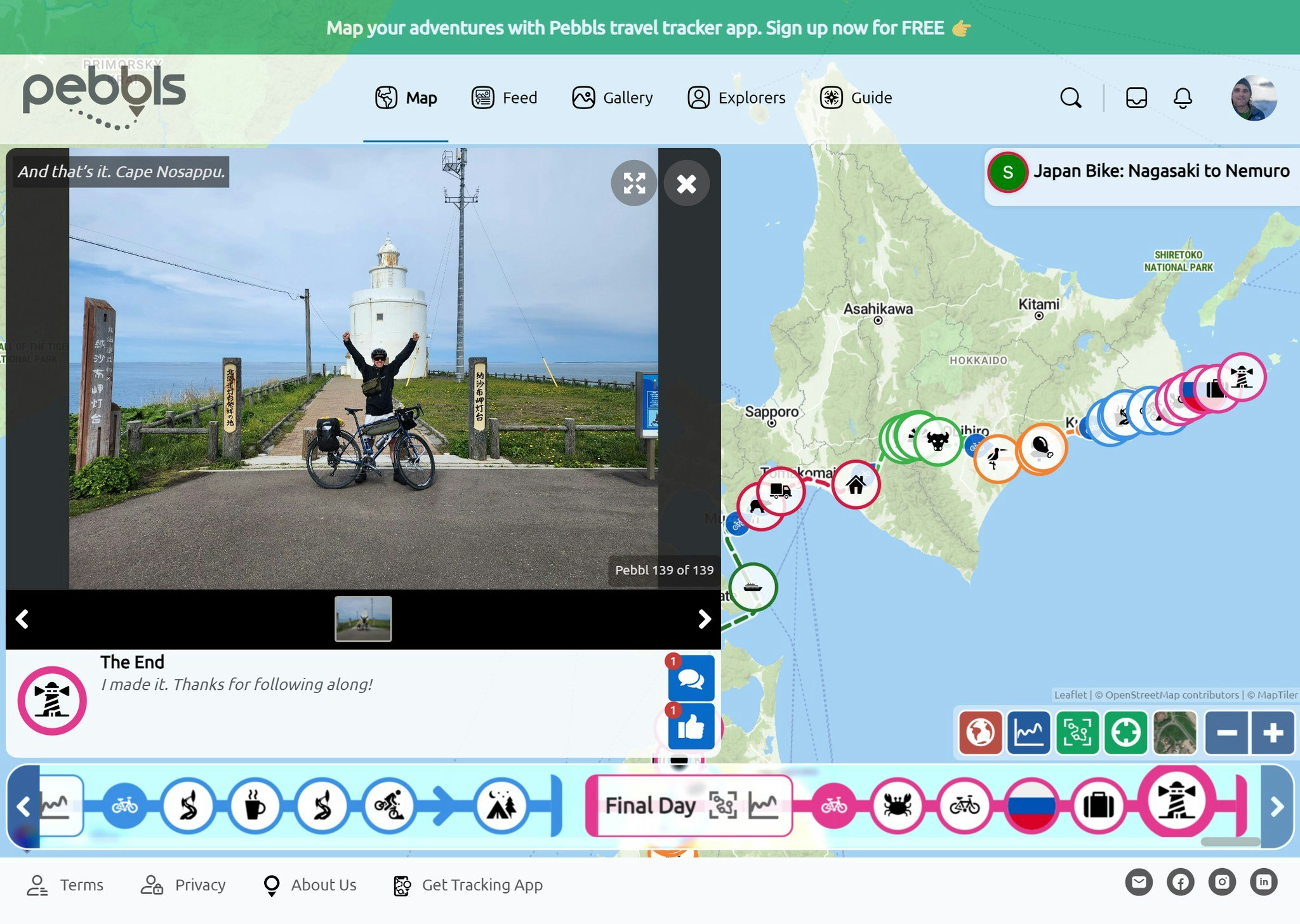
Task: Open the About Us link
Action: 309,885
